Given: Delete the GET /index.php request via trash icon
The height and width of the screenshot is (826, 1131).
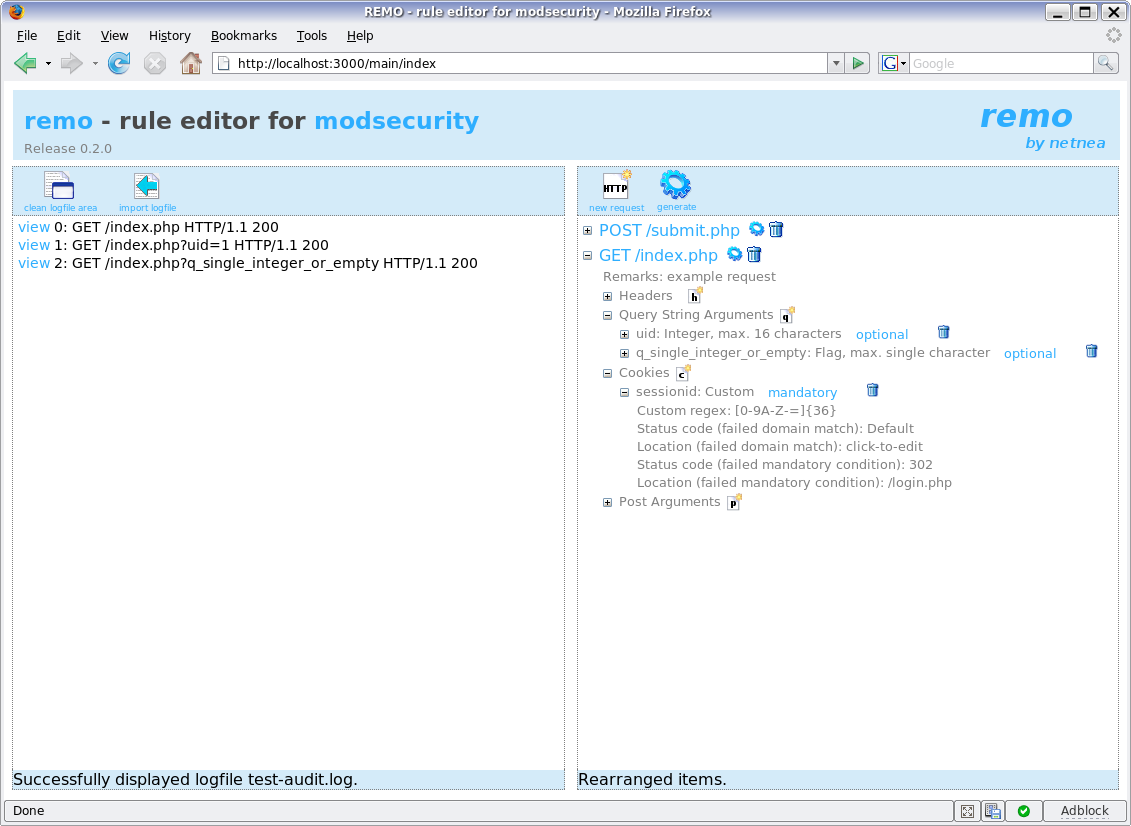Looking at the screenshot, I should [x=754, y=254].
